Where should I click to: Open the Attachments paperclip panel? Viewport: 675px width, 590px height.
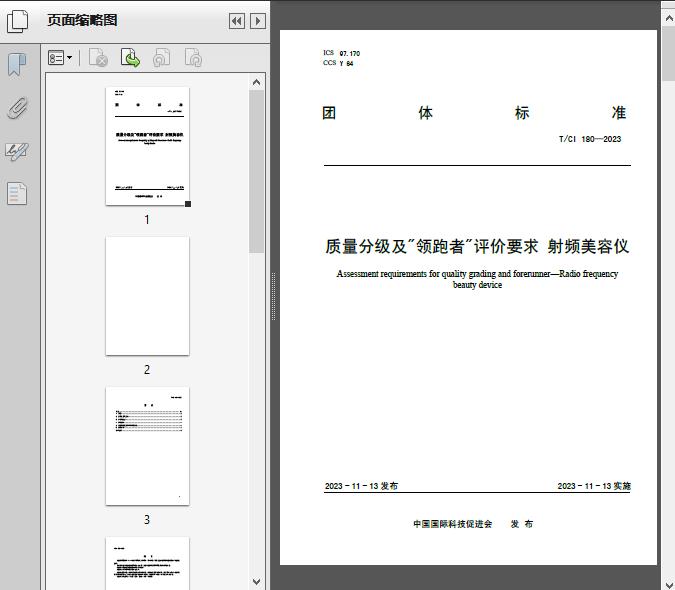(x=18, y=108)
